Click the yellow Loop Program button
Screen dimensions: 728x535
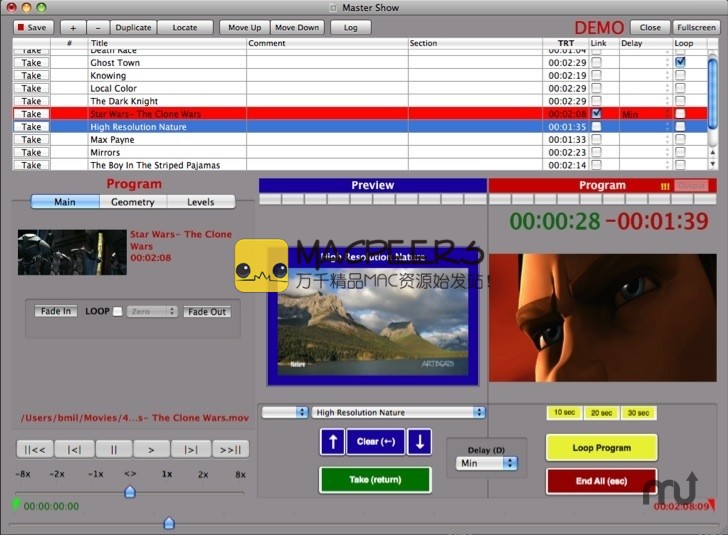coord(601,448)
